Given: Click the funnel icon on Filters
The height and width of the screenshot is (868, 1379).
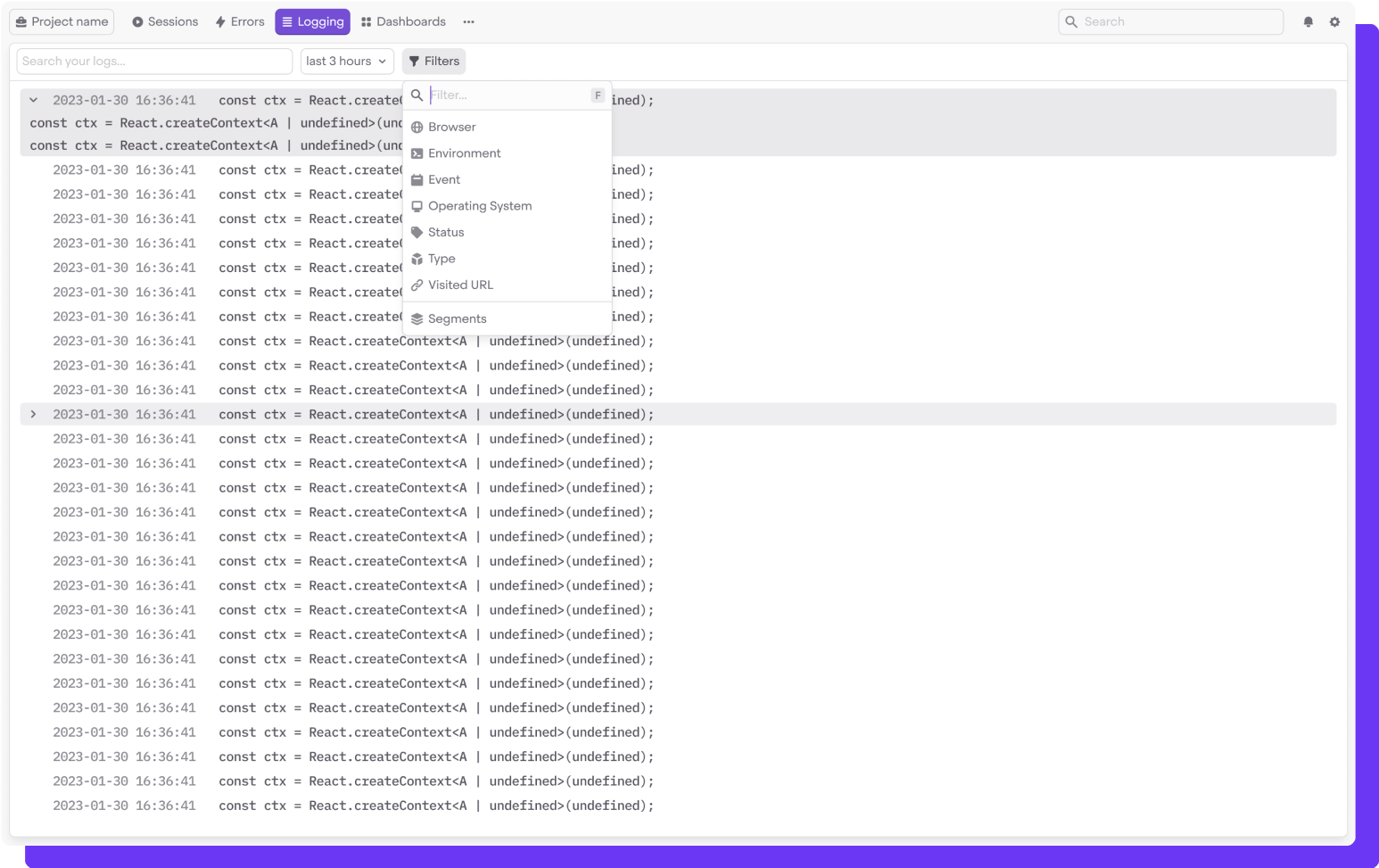Looking at the screenshot, I should point(414,61).
